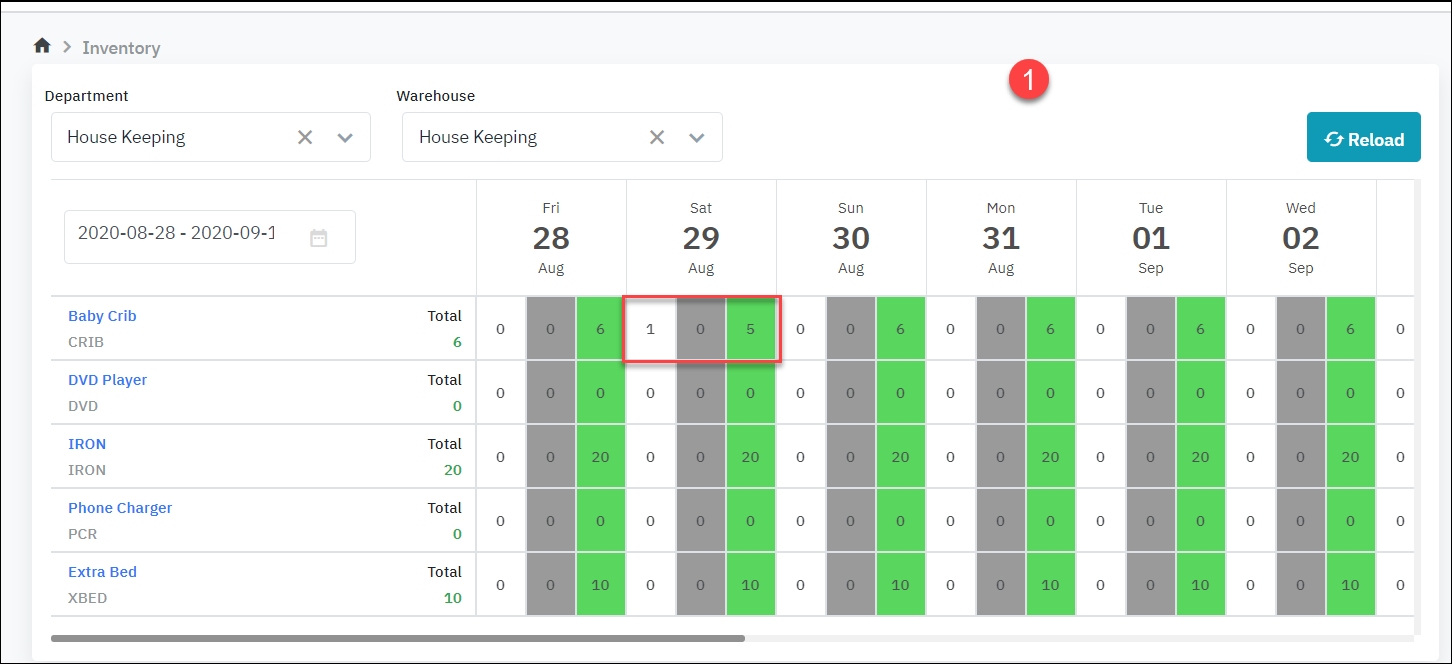Open the DVD Player item link
The width and height of the screenshot is (1452, 664).
click(107, 380)
